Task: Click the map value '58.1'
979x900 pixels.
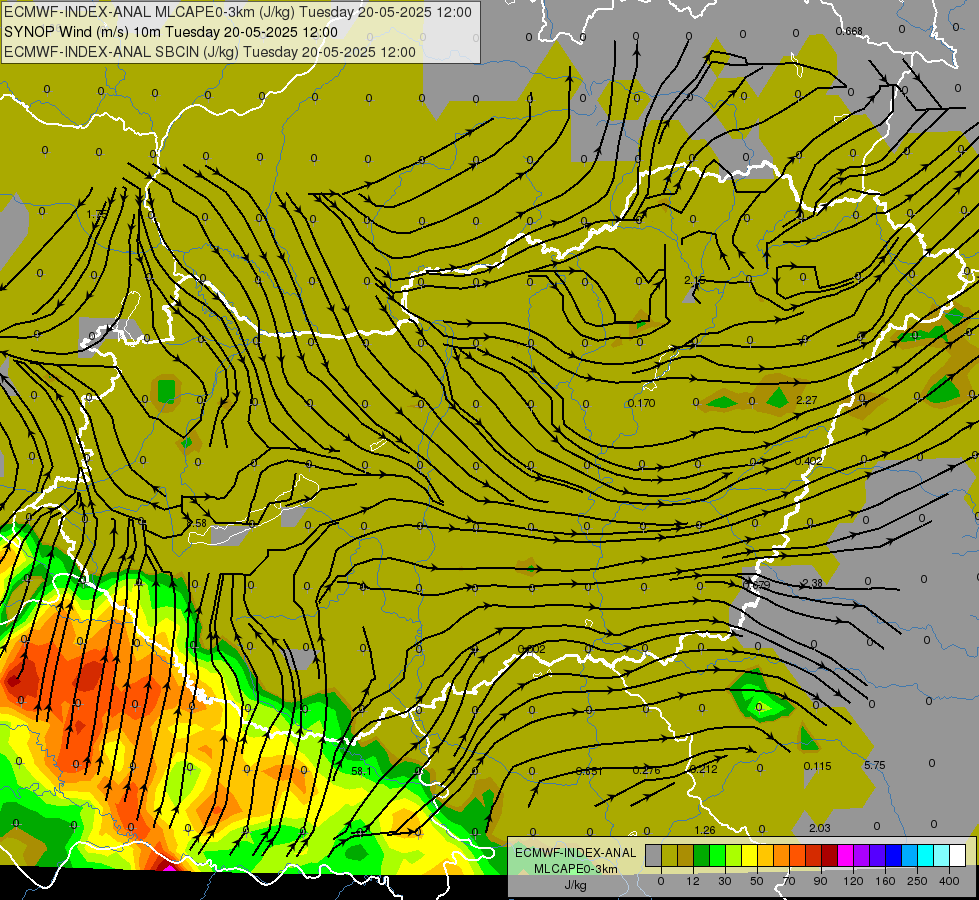Action: (x=361, y=771)
